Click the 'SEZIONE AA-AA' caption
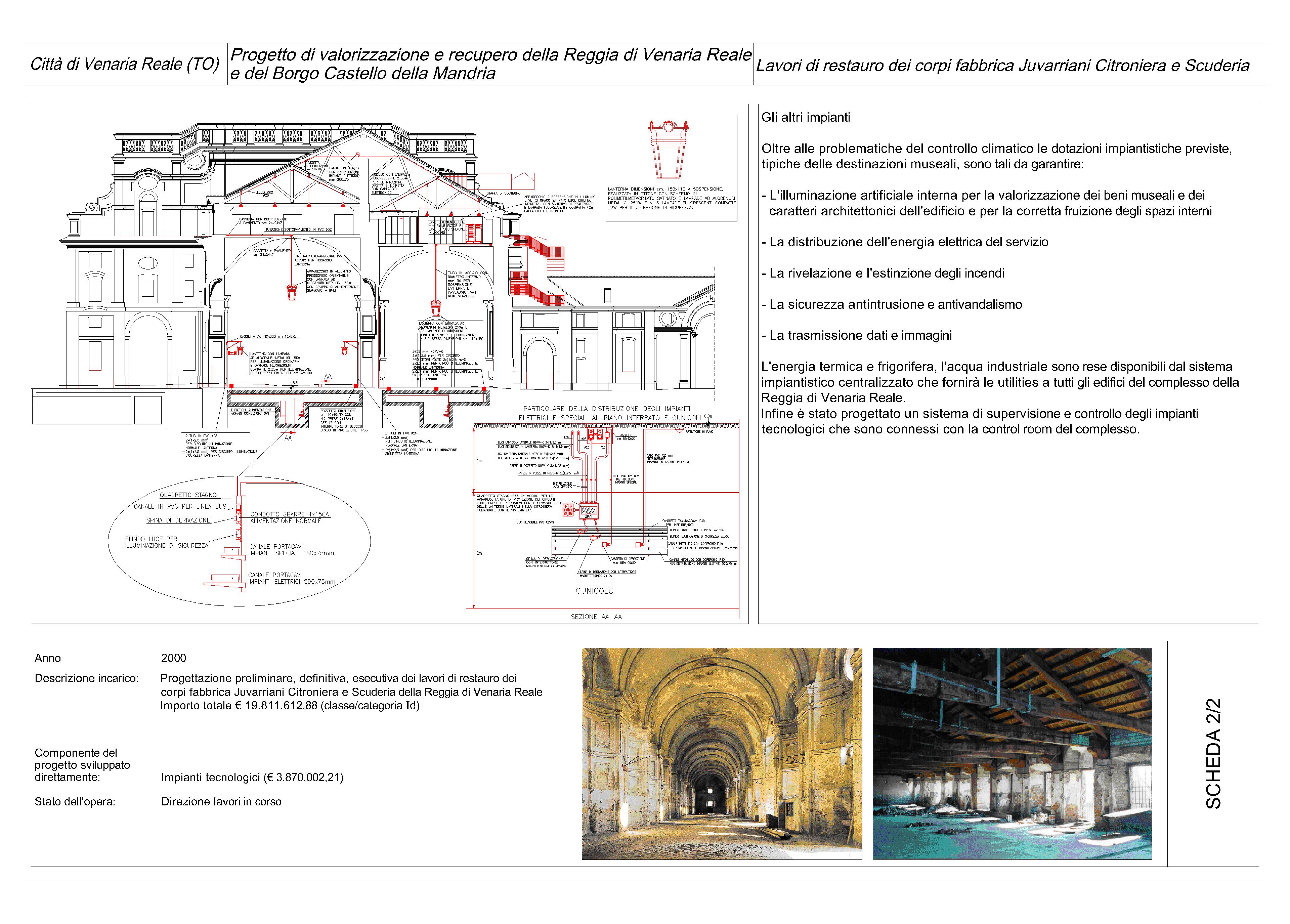Image resolution: width=1290 pixels, height=924 pixels. (596, 617)
